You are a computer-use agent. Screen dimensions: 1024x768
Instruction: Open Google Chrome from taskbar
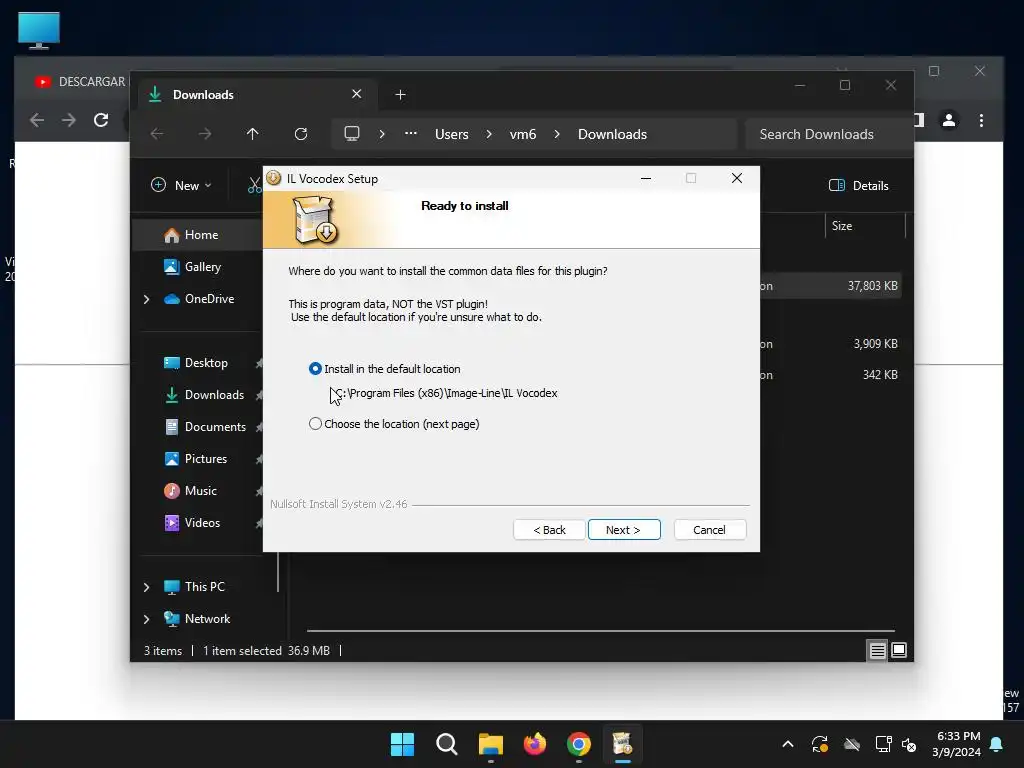(579, 744)
